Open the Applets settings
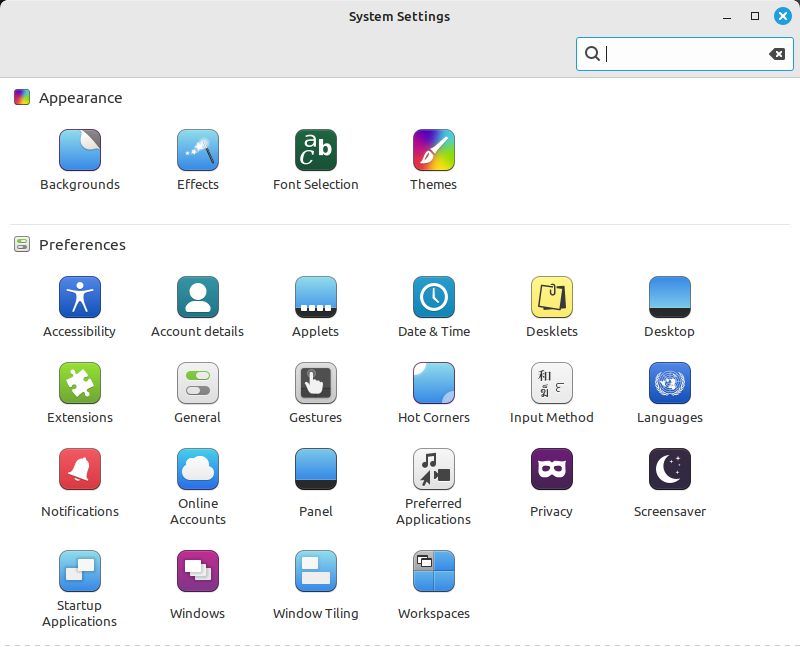Viewport: 800px width, 647px height. [x=315, y=305]
